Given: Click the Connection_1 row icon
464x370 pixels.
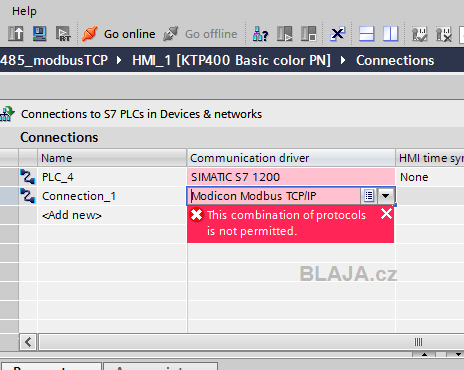Looking at the screenshot, I should (x=27, y=196).
